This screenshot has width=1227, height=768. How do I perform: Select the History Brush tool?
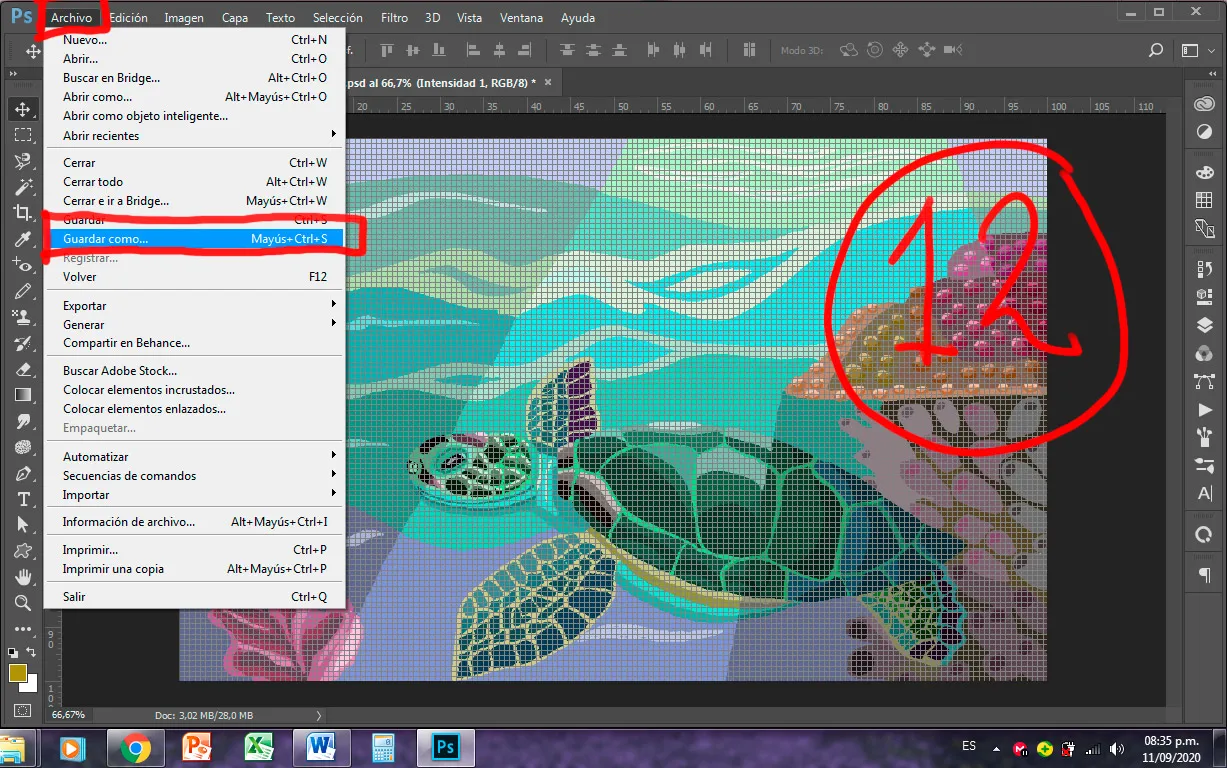(x=22, y=343)
